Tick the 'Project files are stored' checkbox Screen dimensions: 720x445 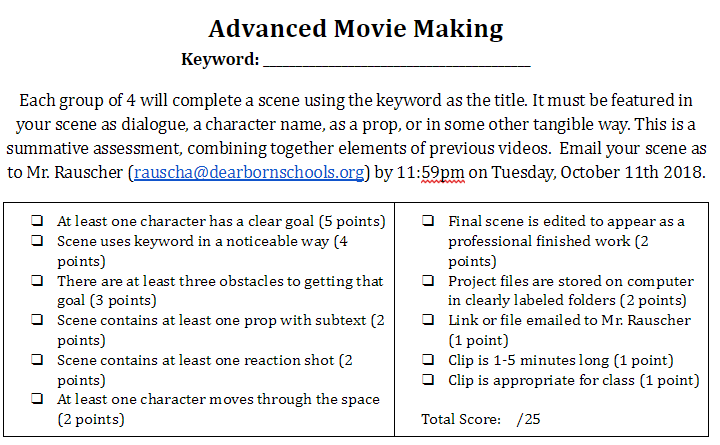(428, 281)
